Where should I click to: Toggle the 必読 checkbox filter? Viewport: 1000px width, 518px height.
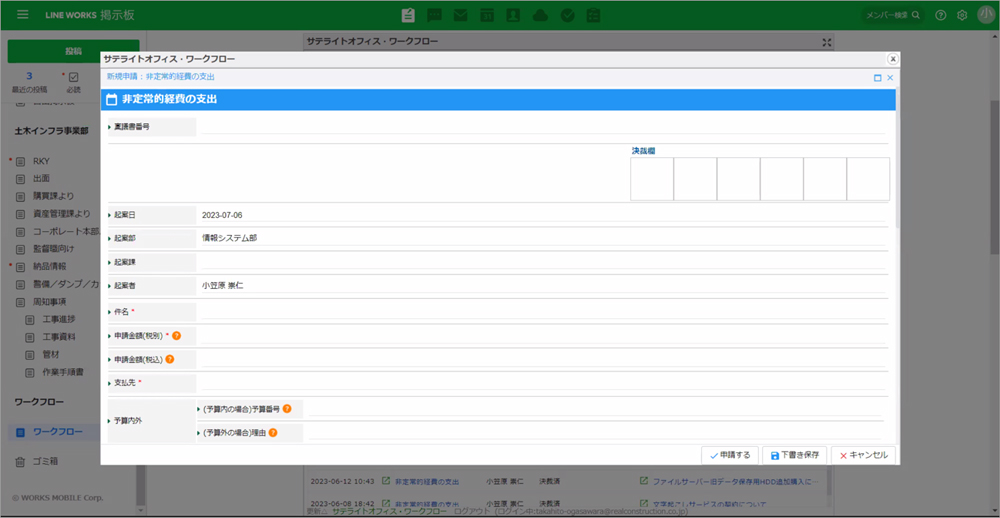pos(74,77)
